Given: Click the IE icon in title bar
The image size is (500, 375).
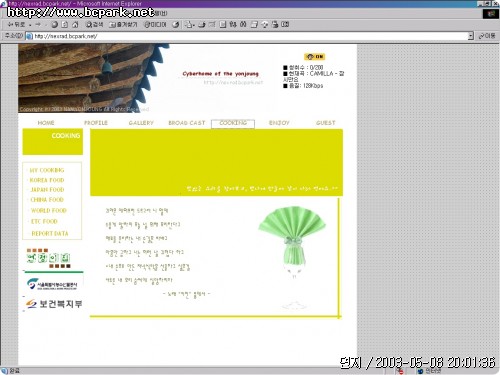Looking at the screenshot, I should pos(3,3).
